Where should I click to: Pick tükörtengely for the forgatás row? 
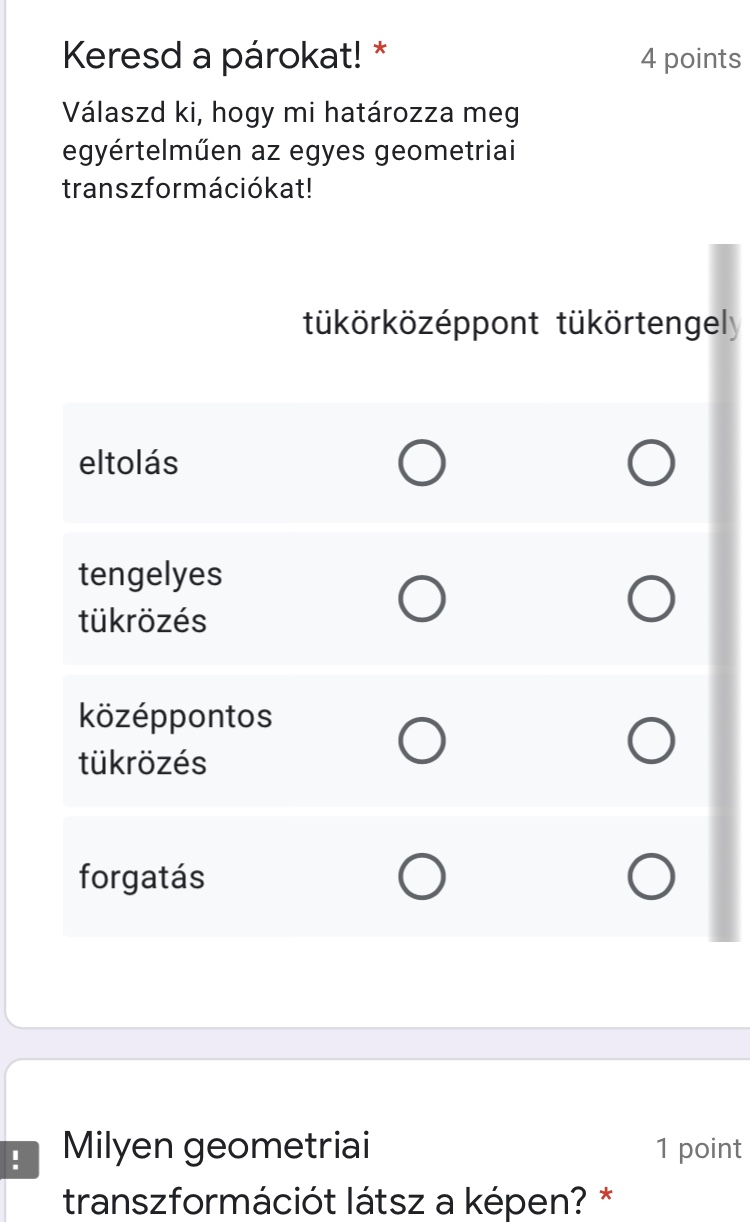pos(652,878)
